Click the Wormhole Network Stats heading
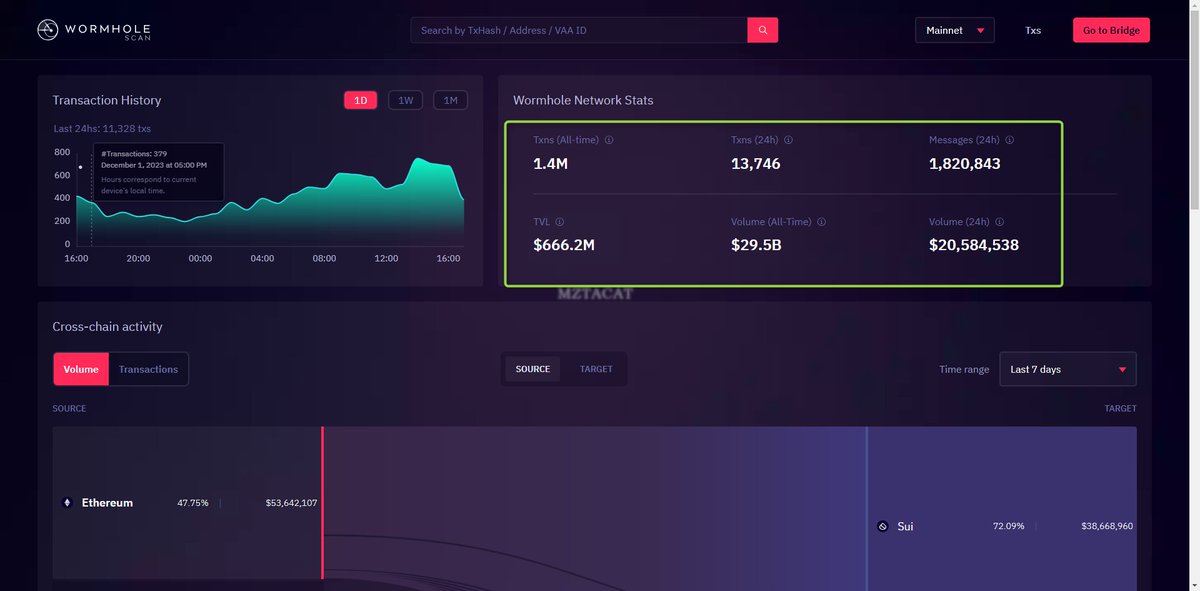Viewport: 1200px width, 591px height. [583, 100]
